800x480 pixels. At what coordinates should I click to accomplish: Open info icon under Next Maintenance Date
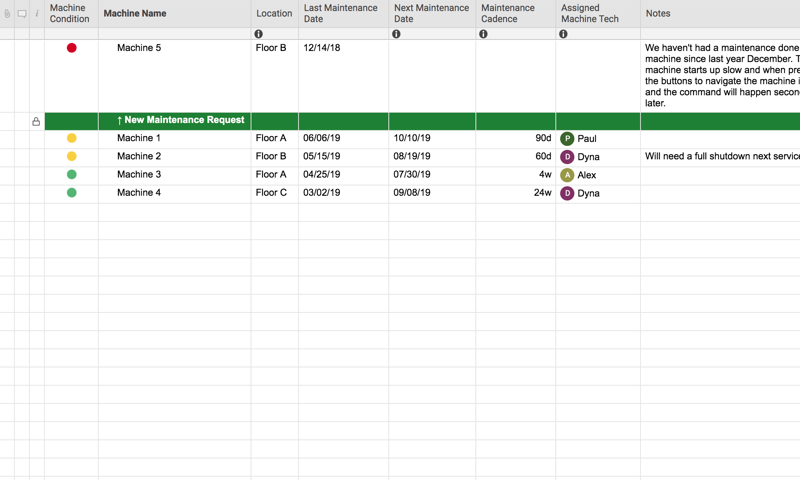pyautogui.click(x=396, y=34)
